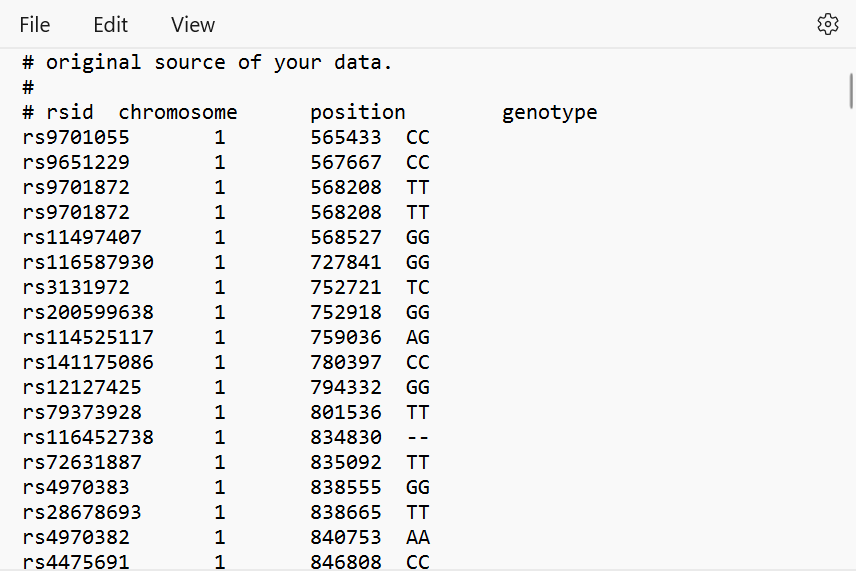Viewport: 856px width, 571px height.
Task: Click the text 'rs79373928'
Action: [x=82, y=413]
